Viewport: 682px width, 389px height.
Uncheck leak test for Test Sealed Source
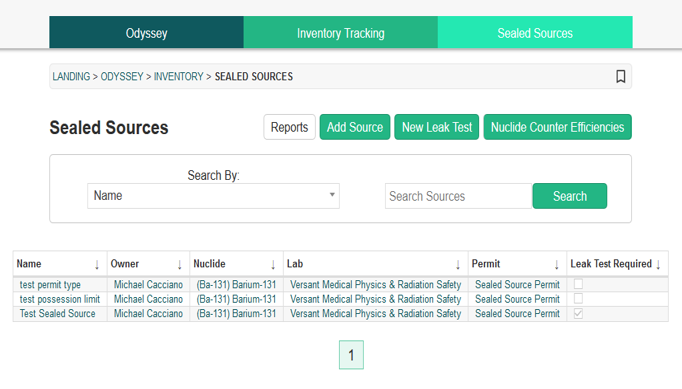click(x=578, y=313)
